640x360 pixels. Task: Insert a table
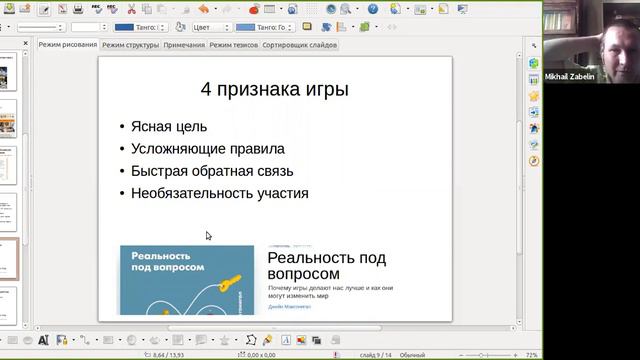point(269,9)
